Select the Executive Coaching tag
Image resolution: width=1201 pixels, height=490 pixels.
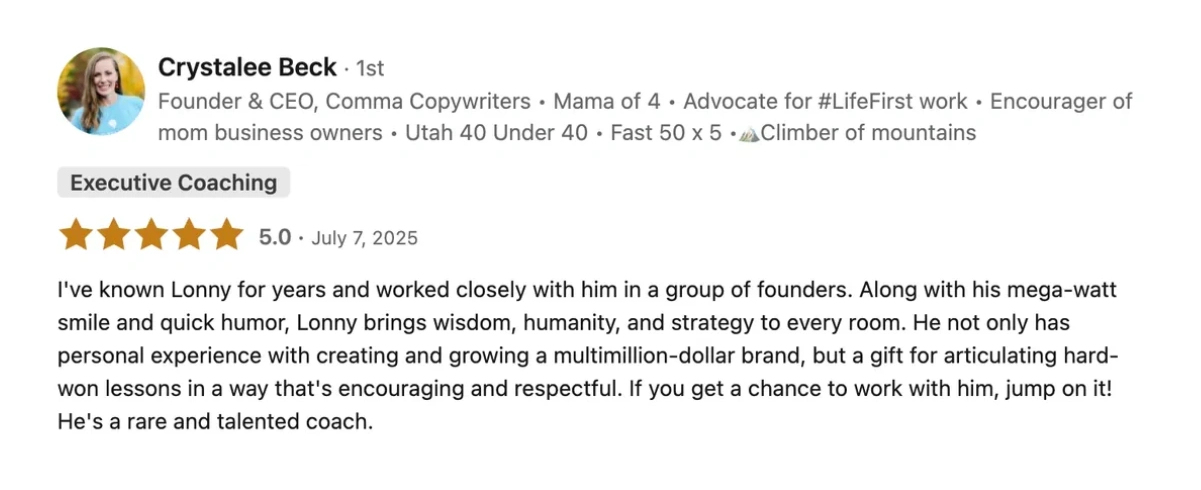coord(174,183)
